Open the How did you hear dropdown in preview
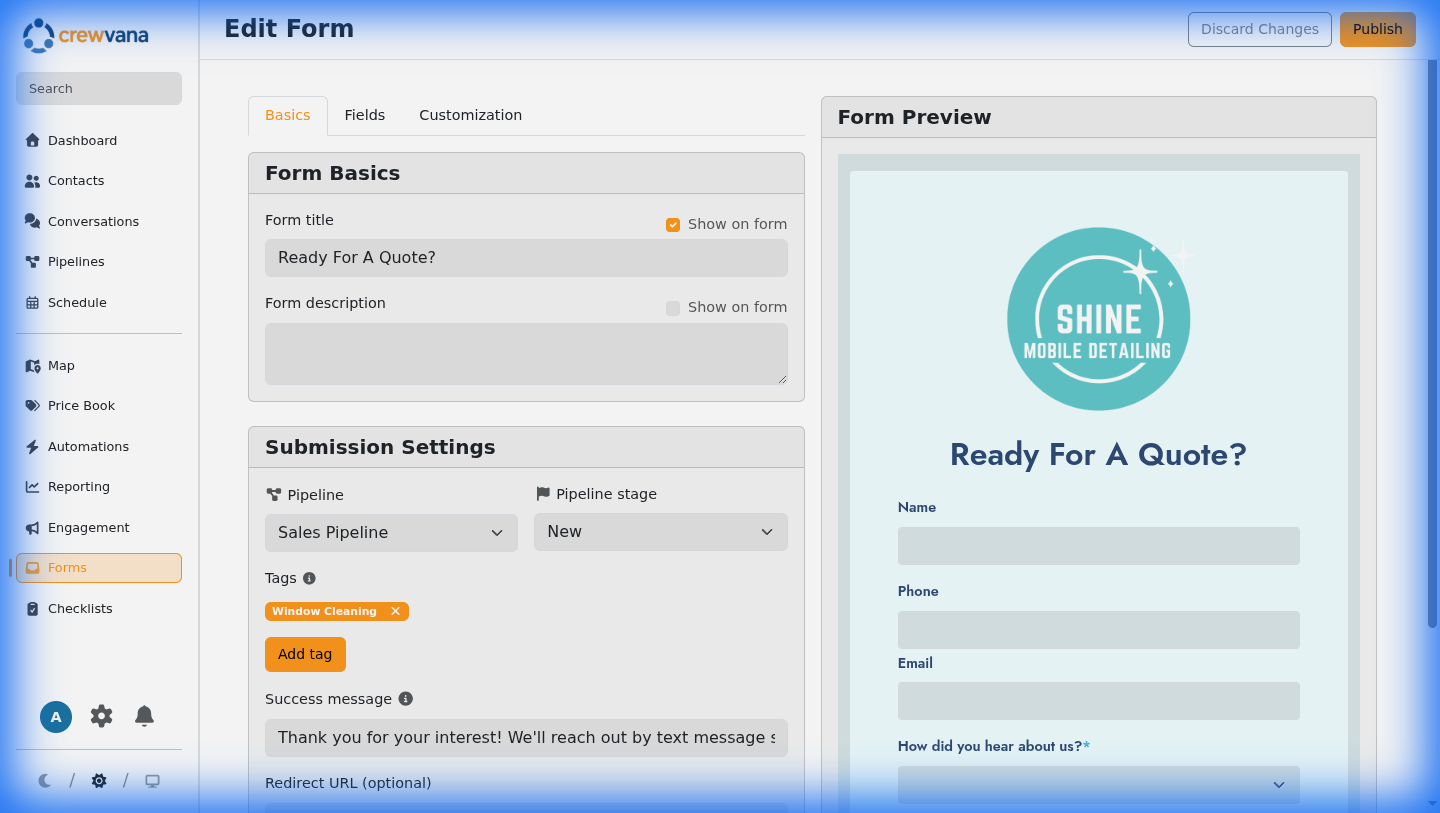Screen dimensions: 1440x813 click(1098, 785)
